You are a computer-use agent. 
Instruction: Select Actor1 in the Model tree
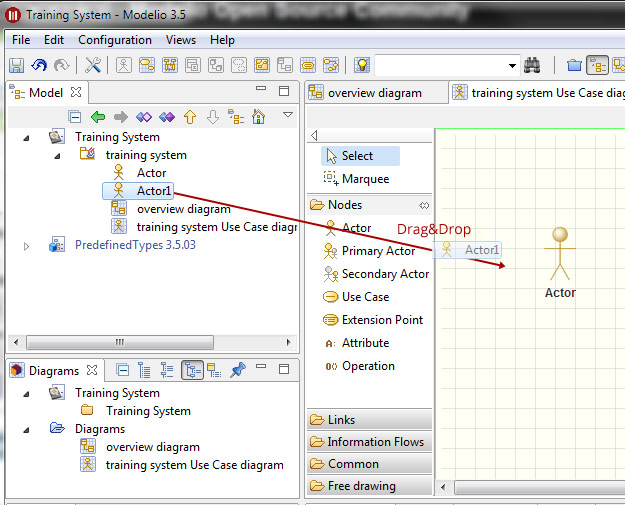tap(138, 191)
